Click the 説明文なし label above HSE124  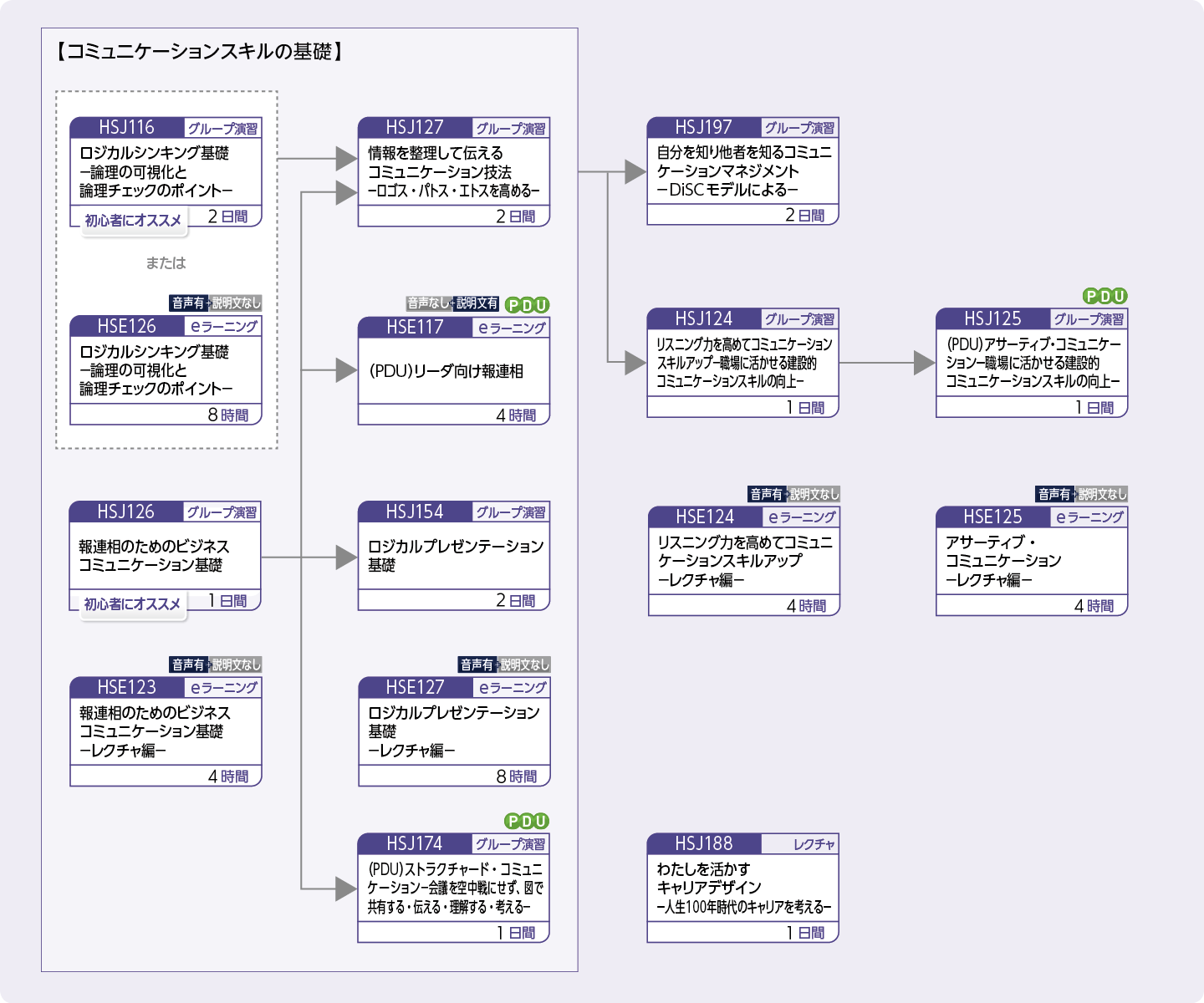[x=814, y=494]
